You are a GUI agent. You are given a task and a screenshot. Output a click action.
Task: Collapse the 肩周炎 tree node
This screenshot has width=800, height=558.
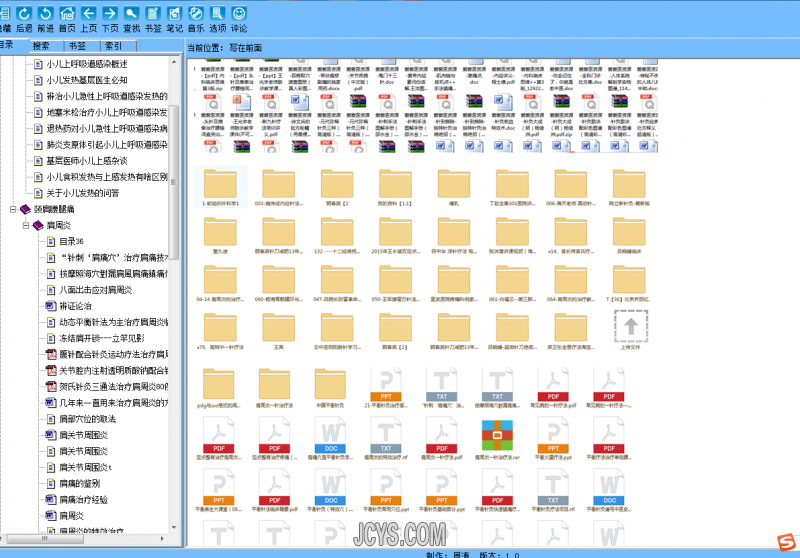pos(25,226)
